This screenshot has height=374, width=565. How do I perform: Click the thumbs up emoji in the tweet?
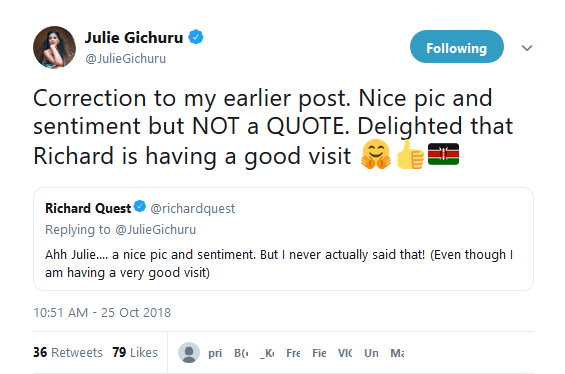pos(410,155)
